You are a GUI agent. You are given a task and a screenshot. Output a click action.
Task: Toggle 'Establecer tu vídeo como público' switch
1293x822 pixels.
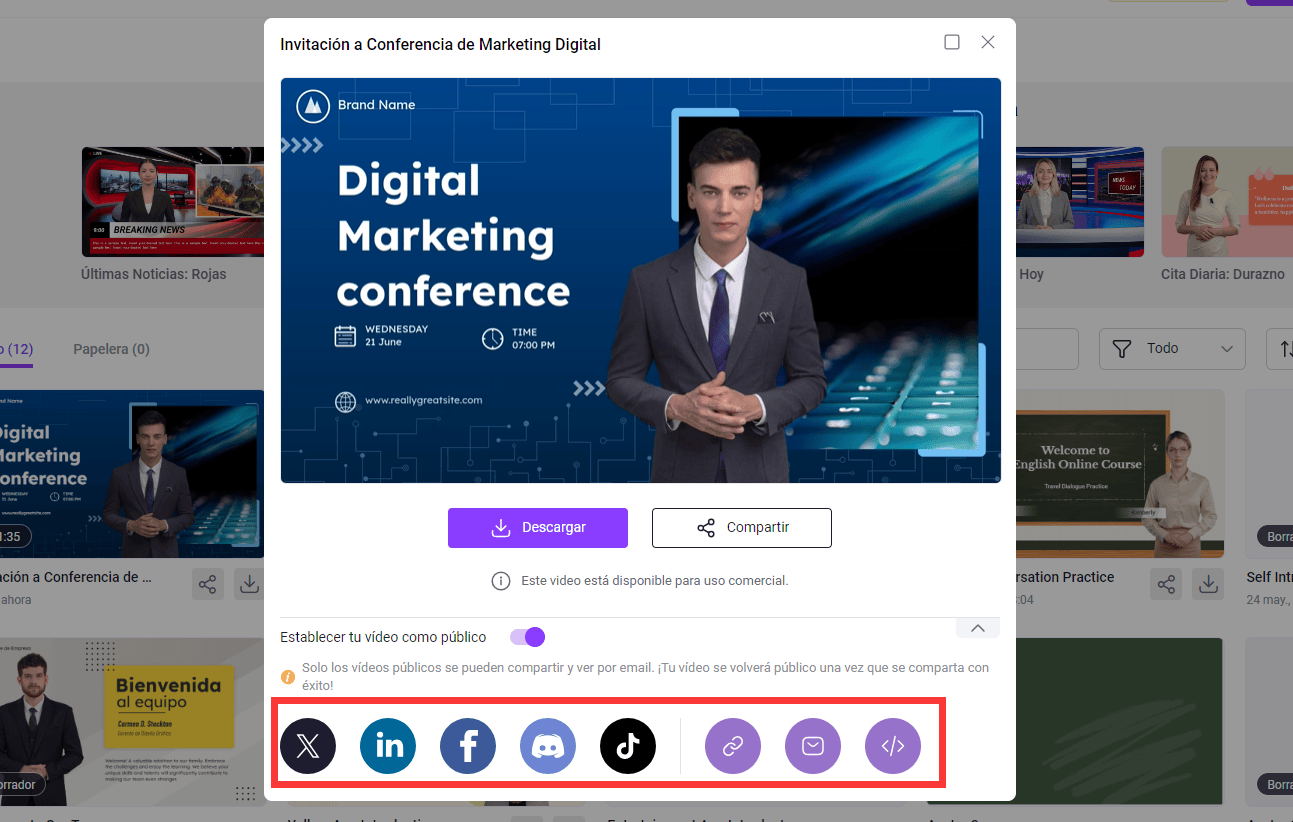click(x=527, y=637)
